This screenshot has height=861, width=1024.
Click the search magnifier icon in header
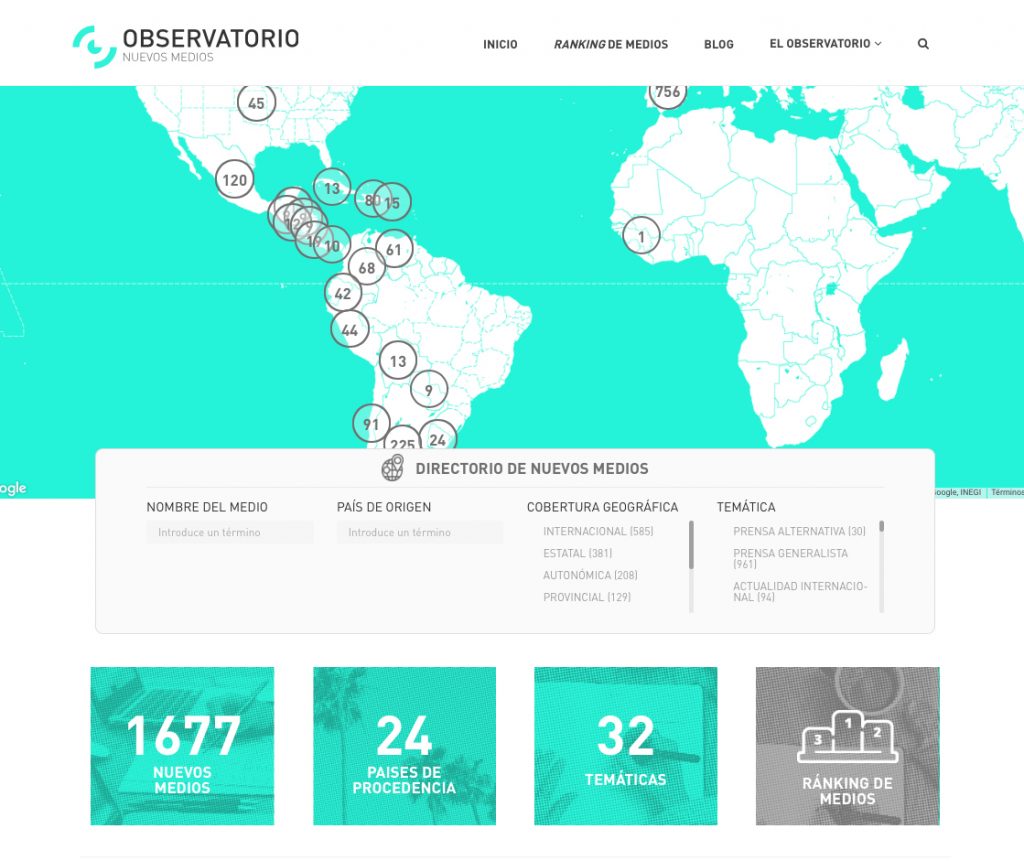tap(923, 44)
